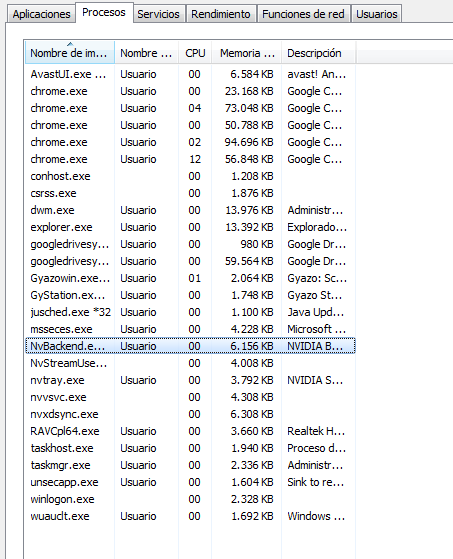Select the nvtray.exe process row
Screen dimensions: 453x559
190,380
